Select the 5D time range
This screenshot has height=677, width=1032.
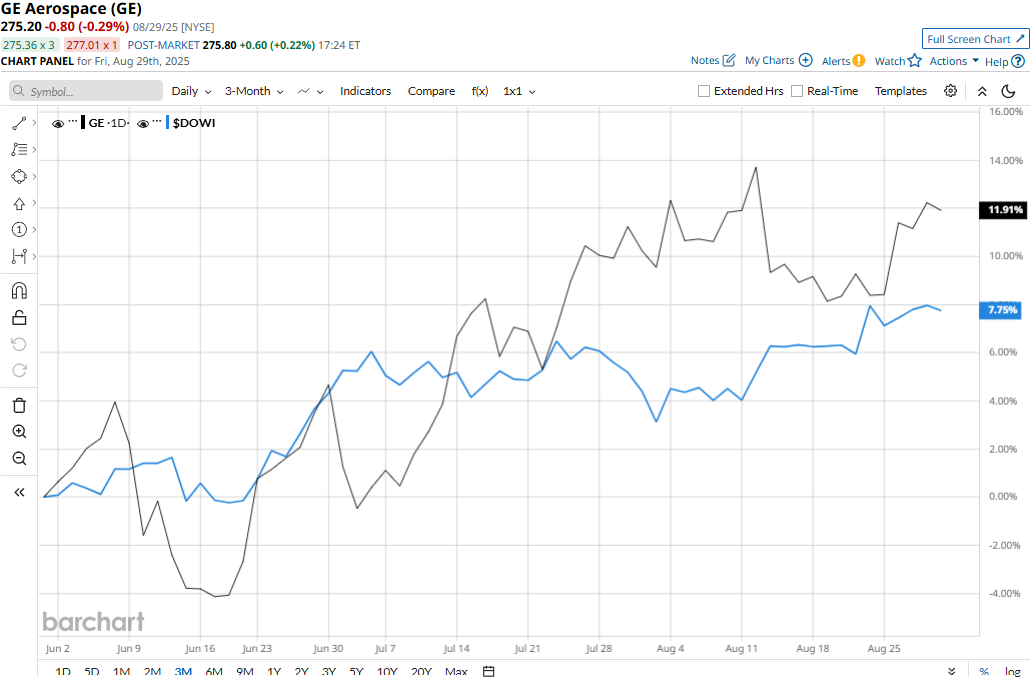tap(91, 671)
